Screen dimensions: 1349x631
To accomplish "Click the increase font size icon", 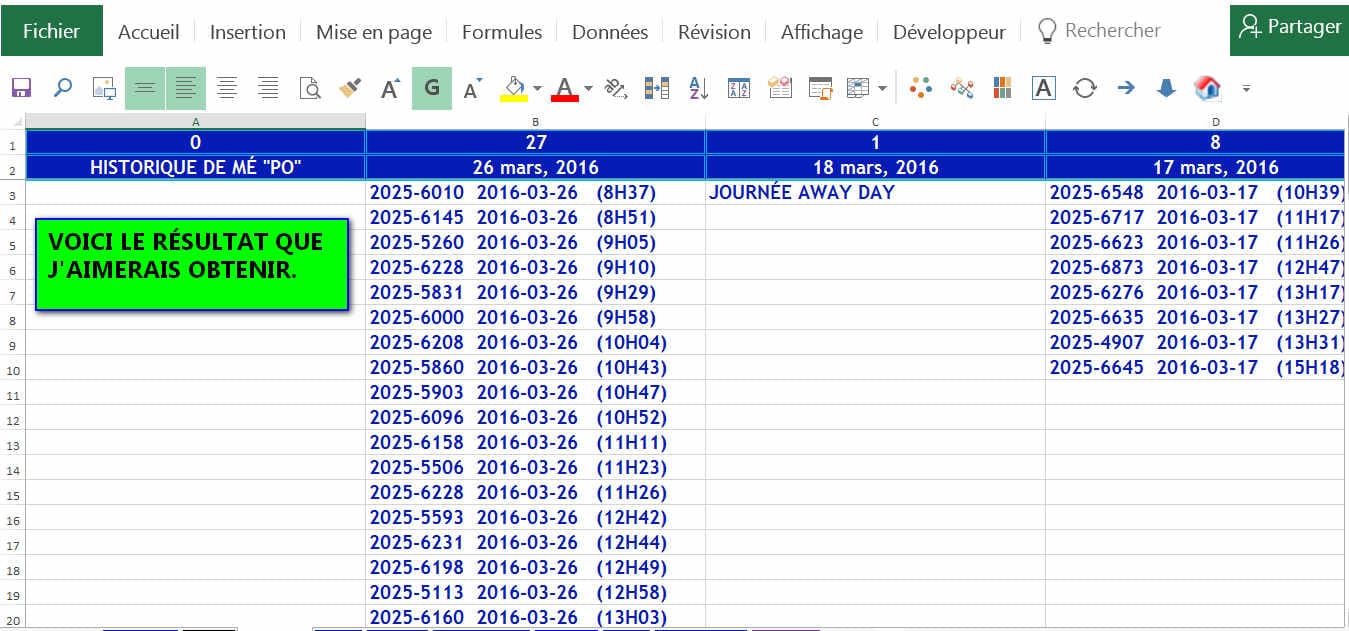I will (391, 89).
